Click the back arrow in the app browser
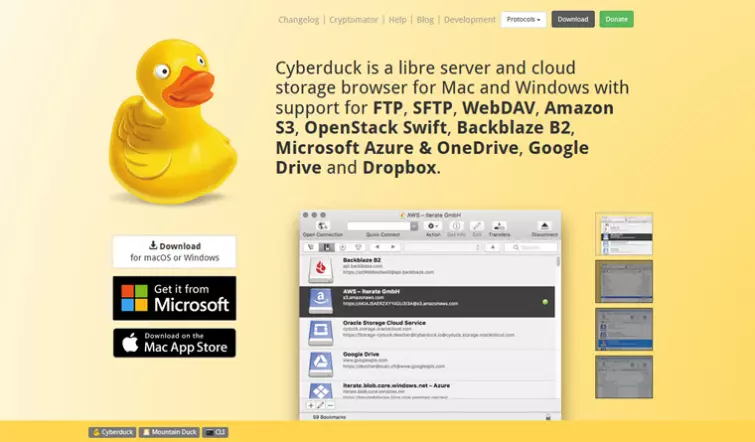 point(378,247)
